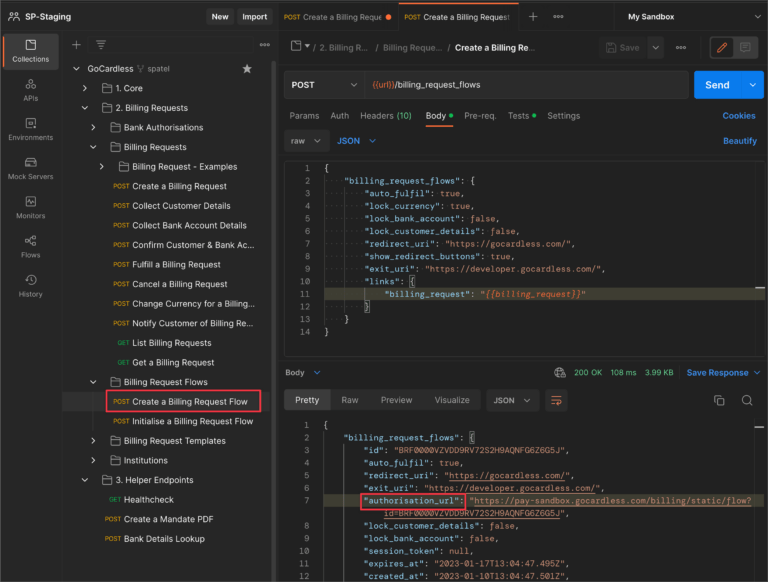Switch to the Params tab

click(x=304, y=116)
